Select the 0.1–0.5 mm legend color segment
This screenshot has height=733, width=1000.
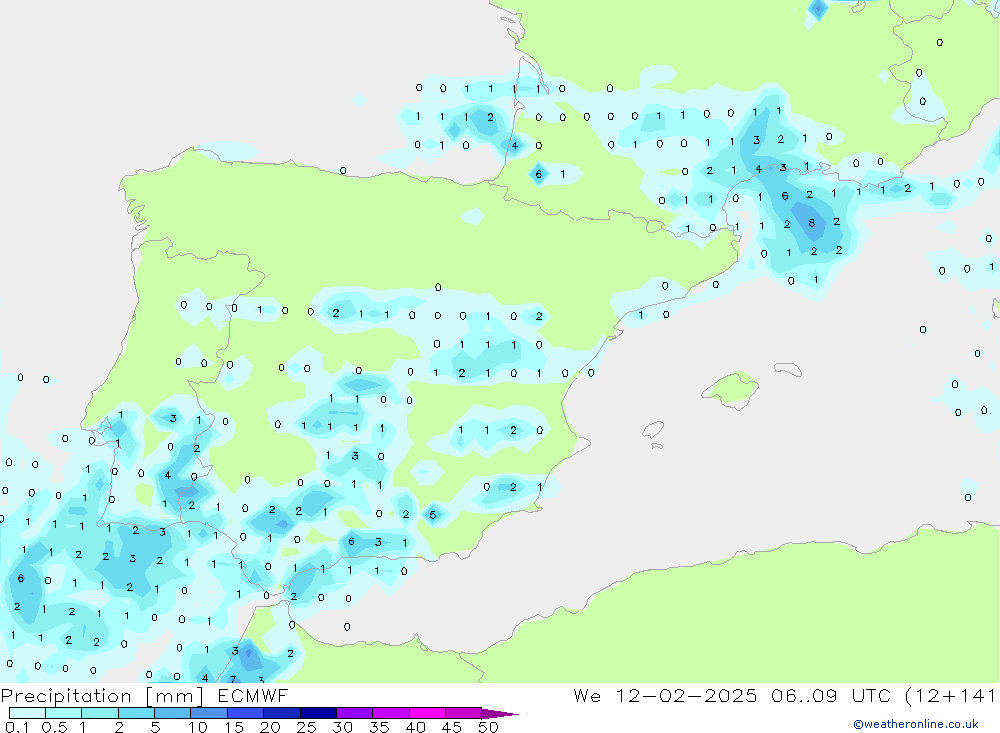27,713
